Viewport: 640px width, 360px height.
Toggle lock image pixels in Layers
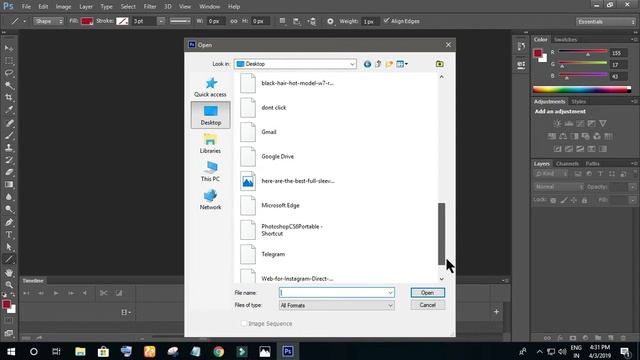pyautogui.click(x=564, y=200)
